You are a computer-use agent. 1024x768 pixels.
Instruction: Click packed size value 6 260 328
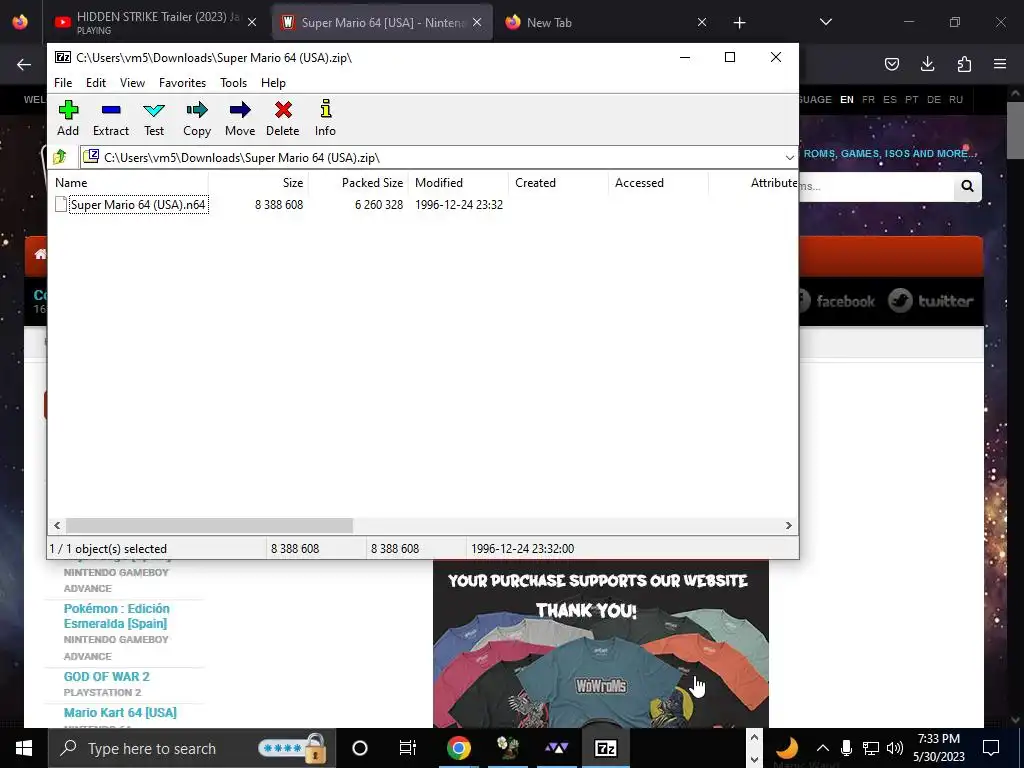[x=379, y=204]
